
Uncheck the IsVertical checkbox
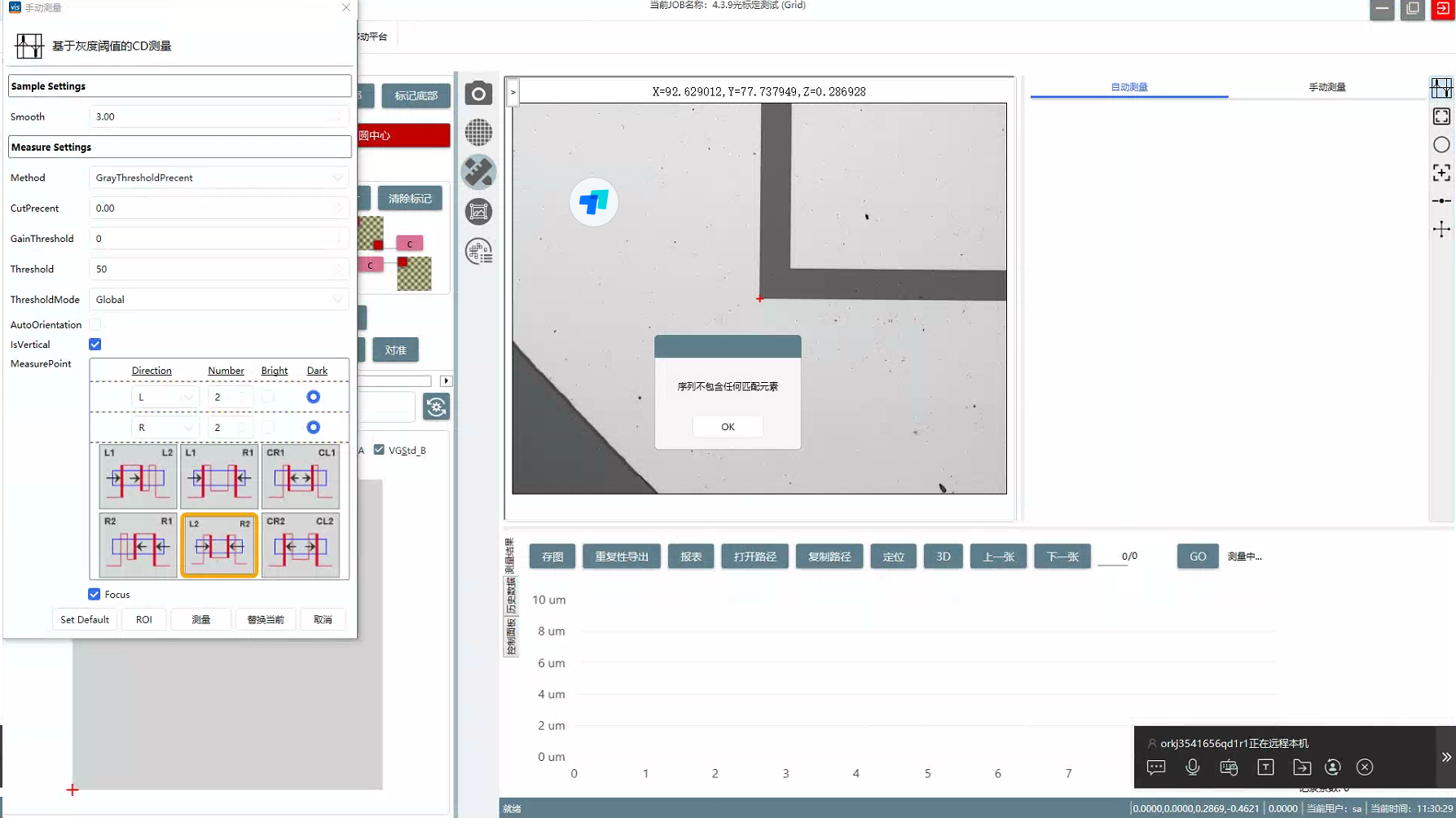(x=95, y=345)
